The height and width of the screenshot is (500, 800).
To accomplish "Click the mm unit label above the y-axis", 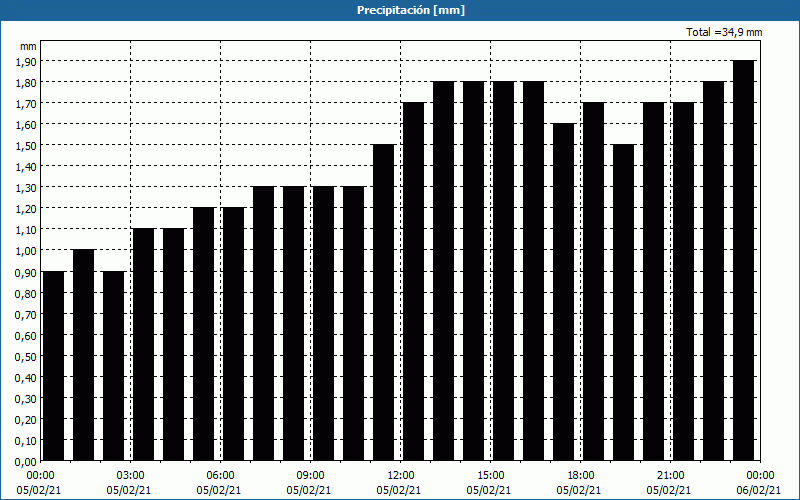I will click(x=28, y=46).
